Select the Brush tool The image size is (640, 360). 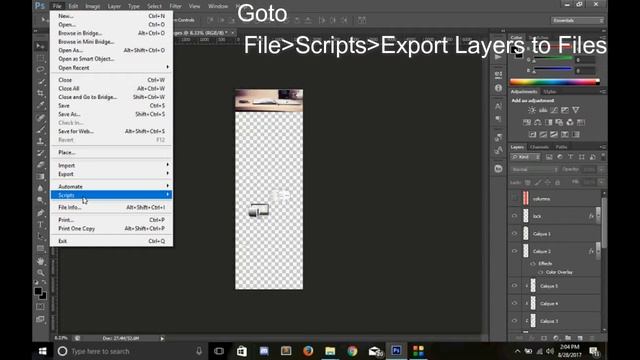pos(40,129)
